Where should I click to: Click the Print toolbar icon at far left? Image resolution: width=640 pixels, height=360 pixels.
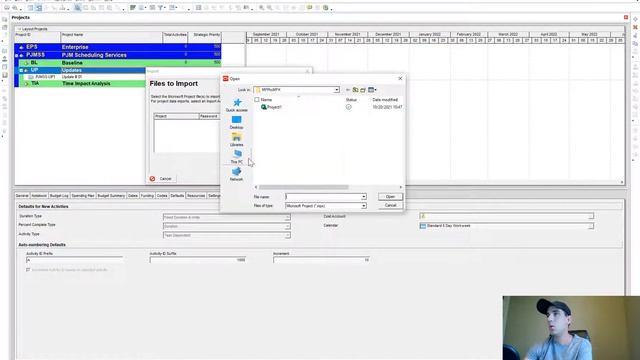[7, 8]
